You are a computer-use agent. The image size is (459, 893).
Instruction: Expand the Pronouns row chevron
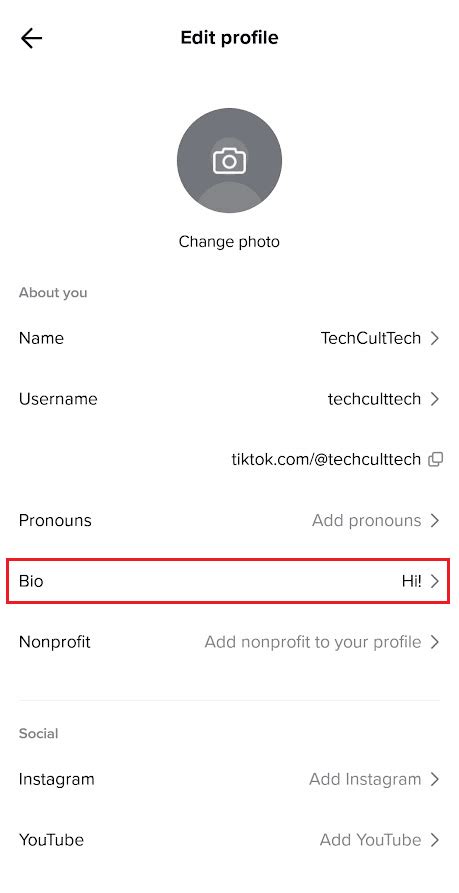click(x=435, y=521)
